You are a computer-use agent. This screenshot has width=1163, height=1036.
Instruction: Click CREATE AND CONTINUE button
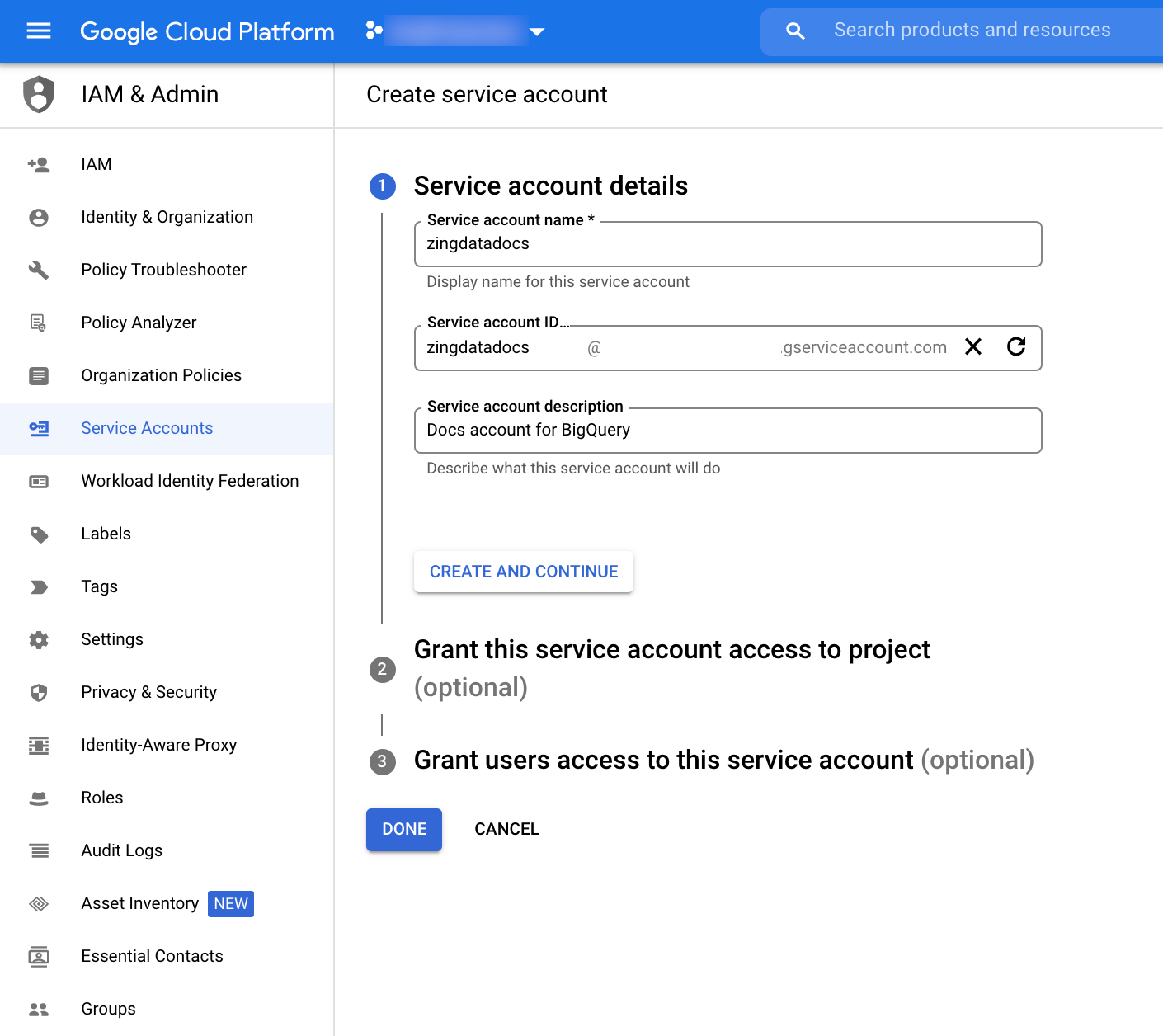(524, 572)
